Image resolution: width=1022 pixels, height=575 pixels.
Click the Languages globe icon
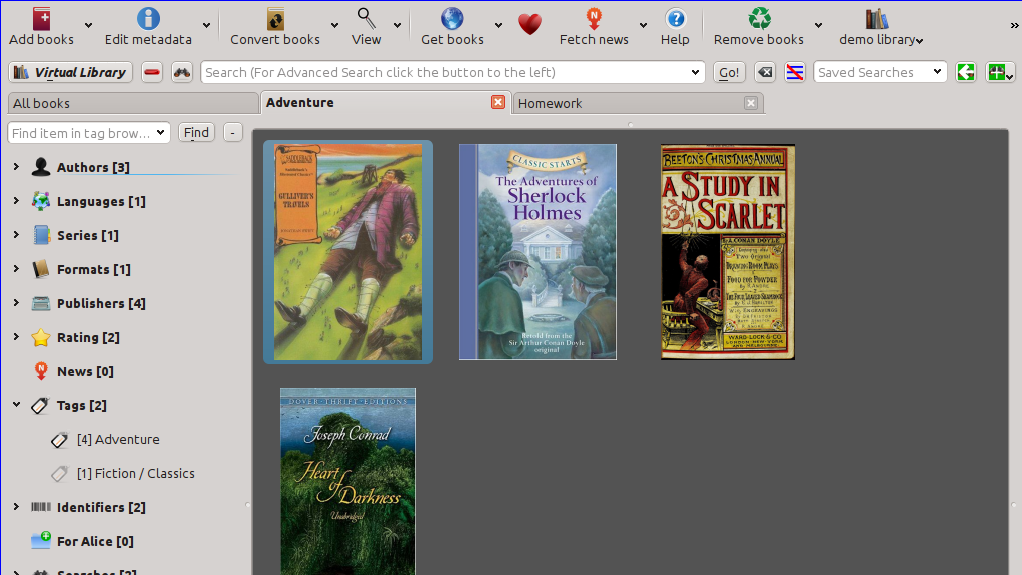point(40,201)
